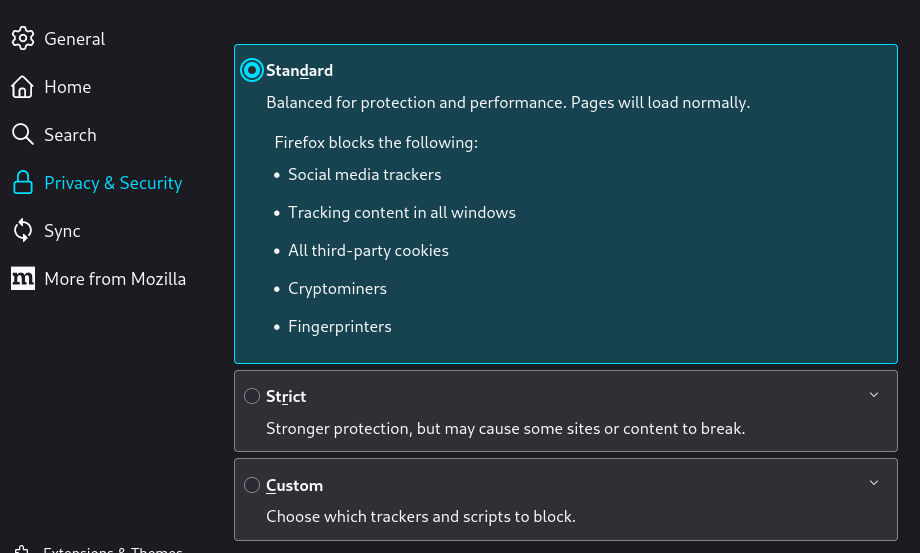Viewport: 920px width, 553px height.
Task: Select the Standard protection radio button
Action: coord(252,70)
